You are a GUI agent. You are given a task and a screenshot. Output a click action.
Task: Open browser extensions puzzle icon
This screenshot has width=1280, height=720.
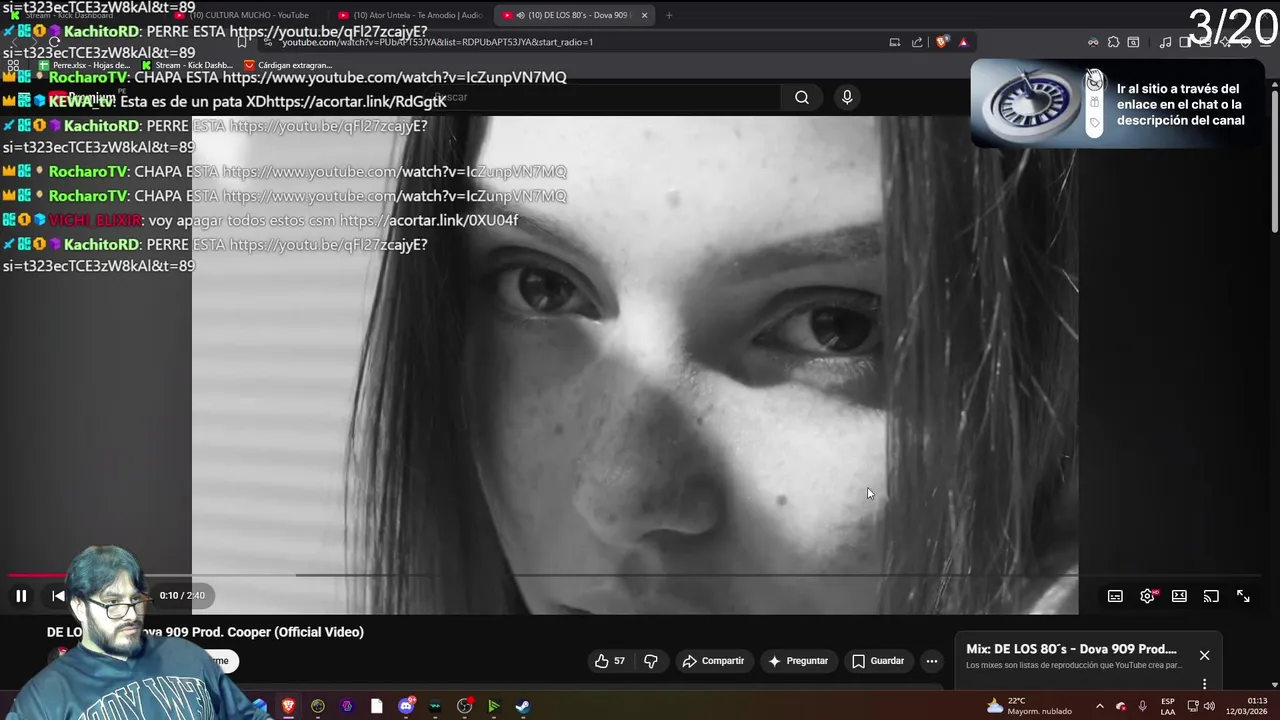point(1113,42)
